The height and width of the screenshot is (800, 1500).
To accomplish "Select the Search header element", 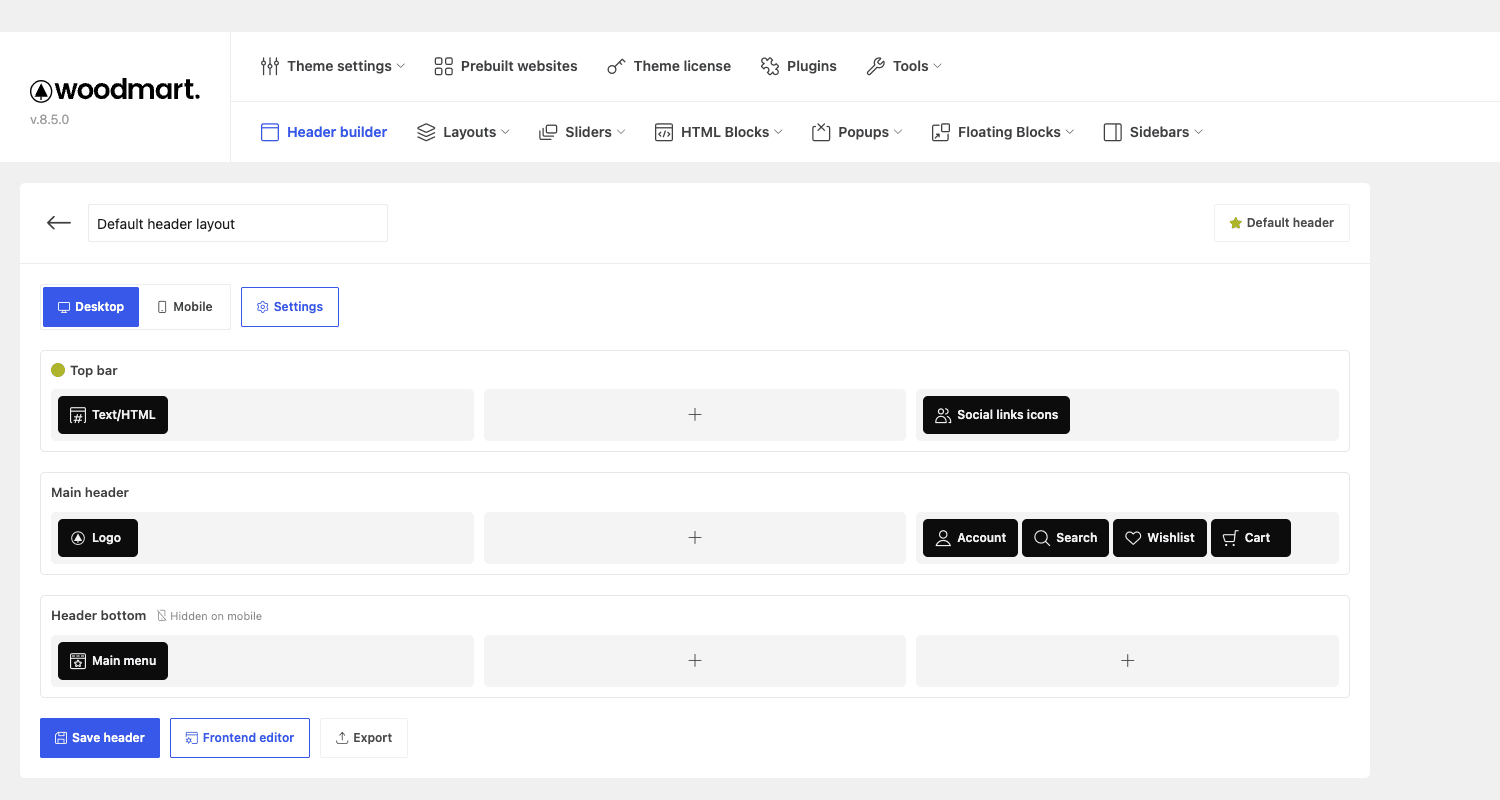I will click(1066, 538).
